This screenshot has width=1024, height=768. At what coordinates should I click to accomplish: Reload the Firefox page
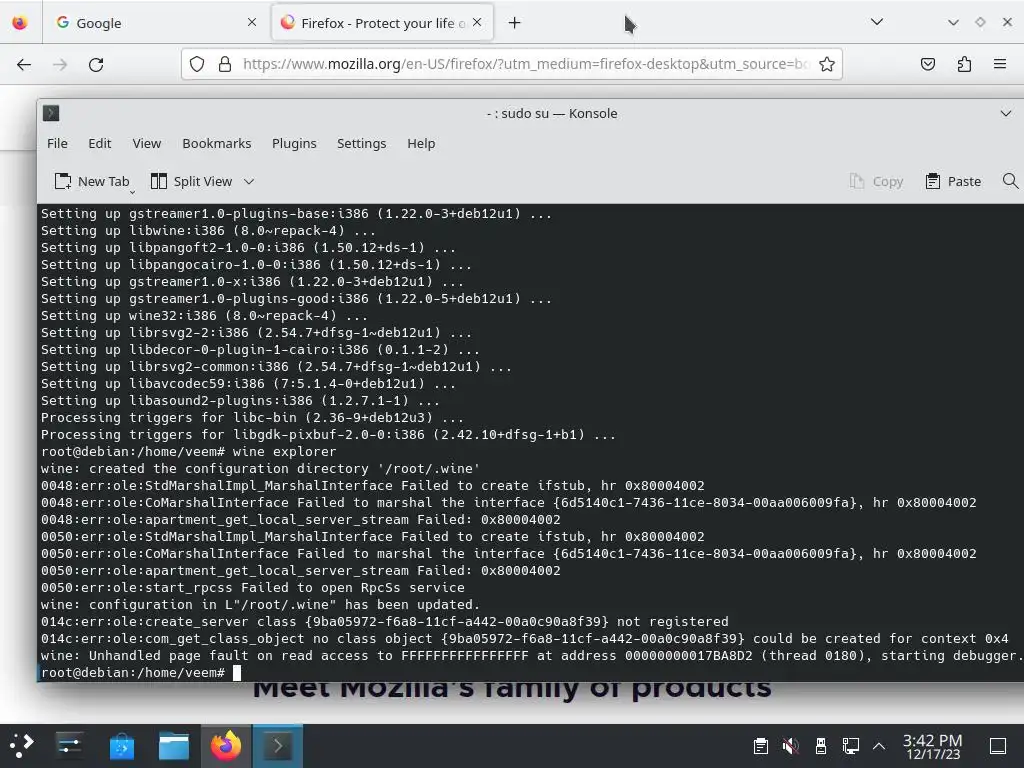pos(96,64)
